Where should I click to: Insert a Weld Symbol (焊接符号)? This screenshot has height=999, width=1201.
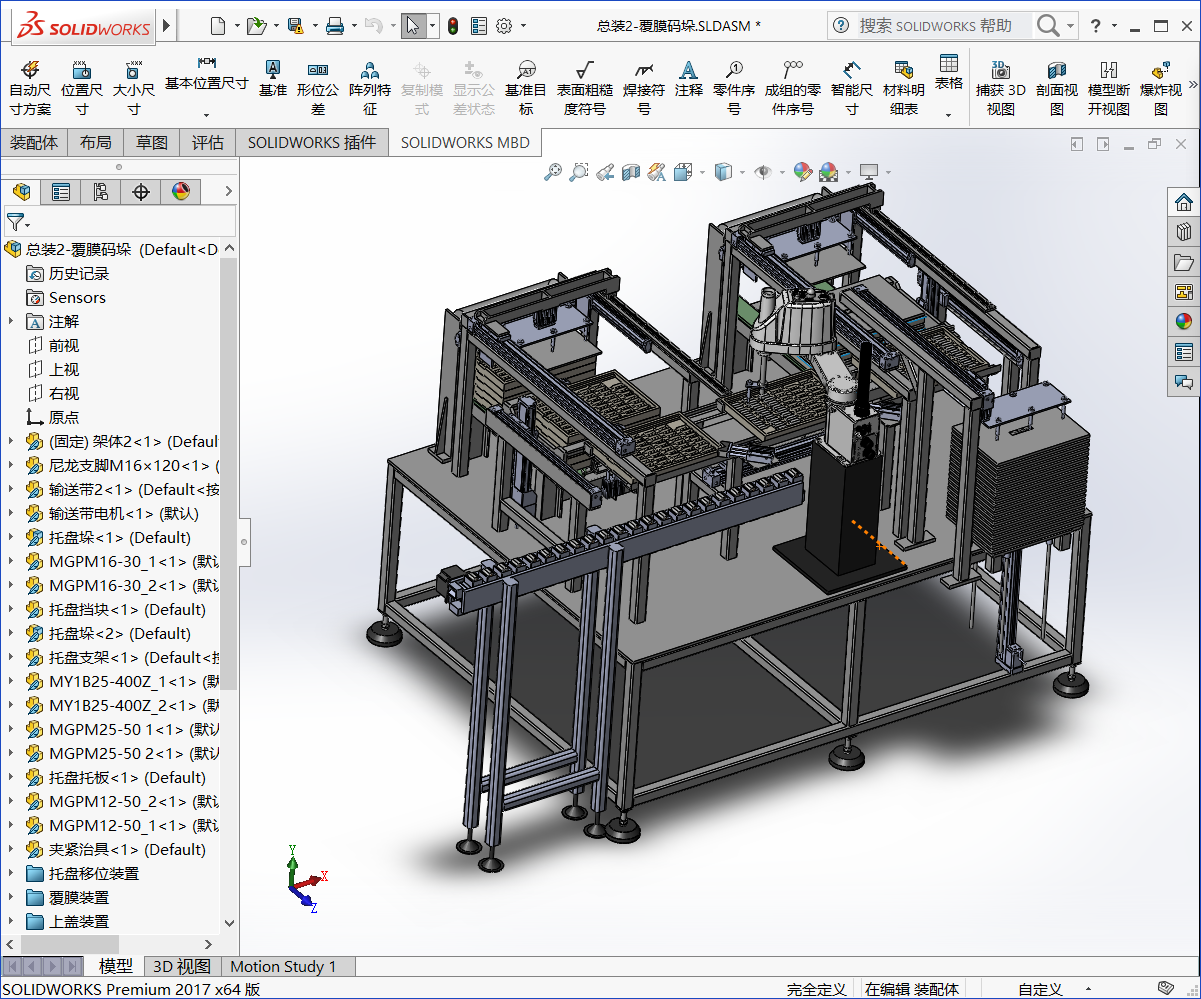click(644, 88)
